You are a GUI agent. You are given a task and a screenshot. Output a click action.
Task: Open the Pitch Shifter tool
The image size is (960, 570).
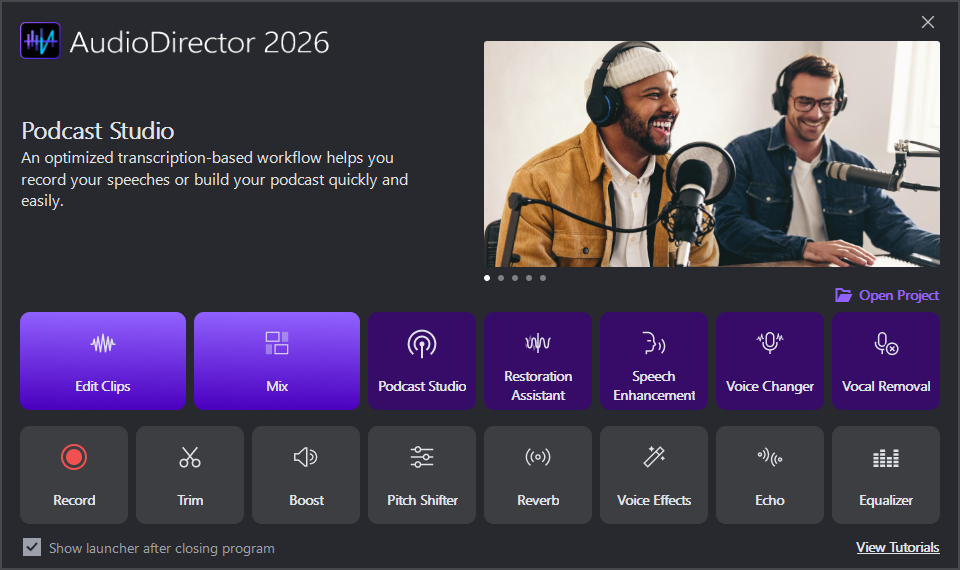422,475
